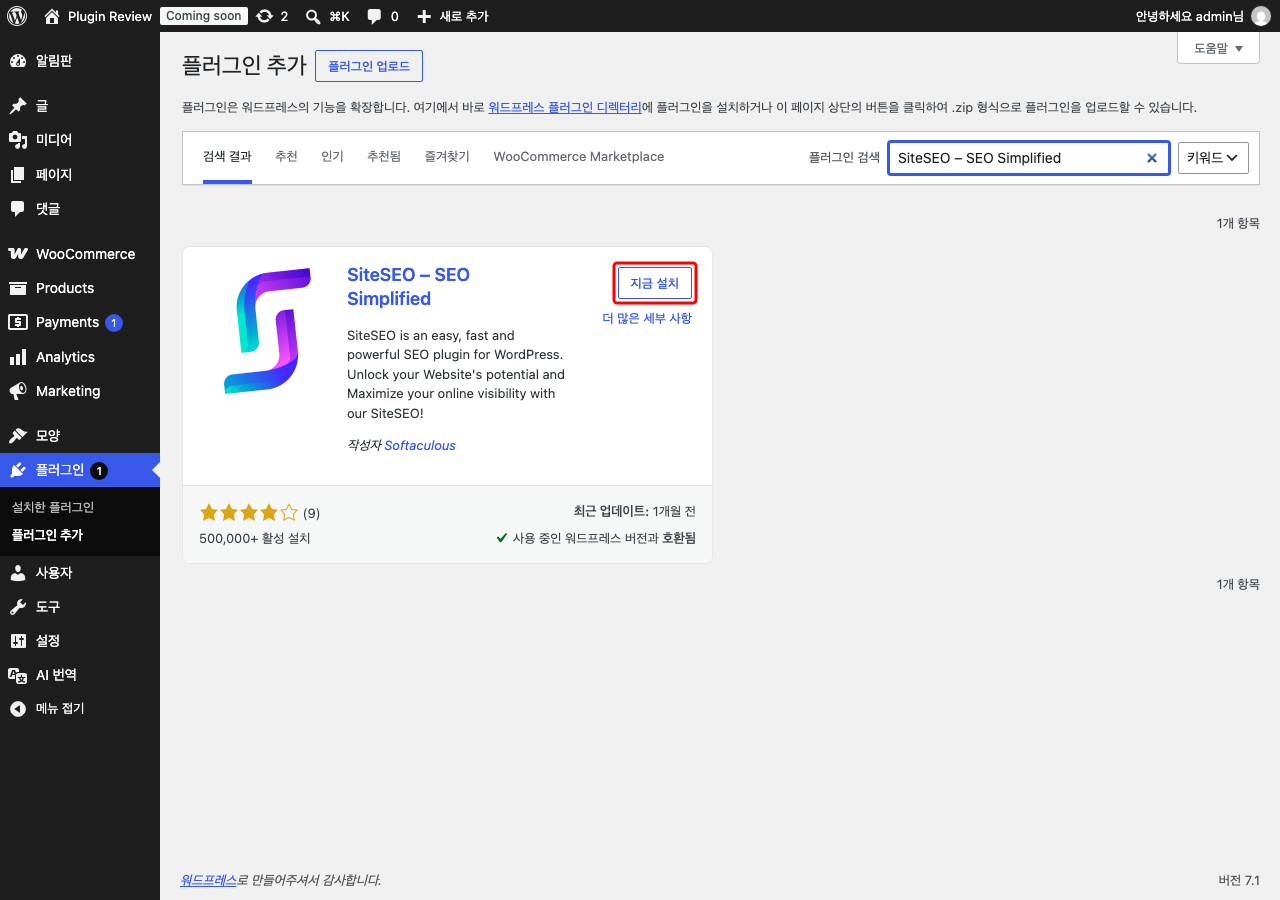
Task: Switch to the 추천 tab
Action: [286, 157]
